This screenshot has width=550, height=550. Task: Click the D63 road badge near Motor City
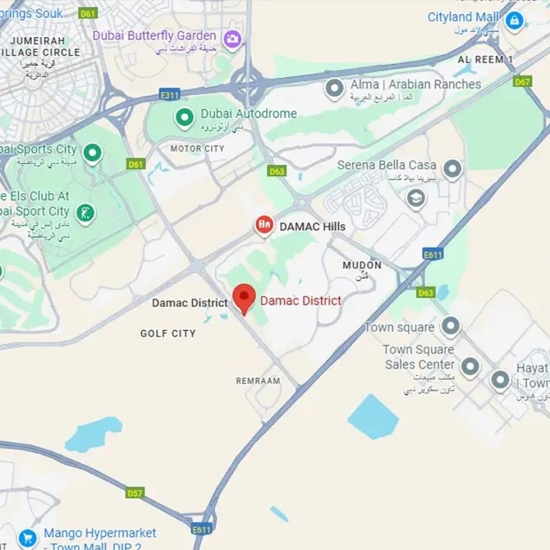click(277, 171)
